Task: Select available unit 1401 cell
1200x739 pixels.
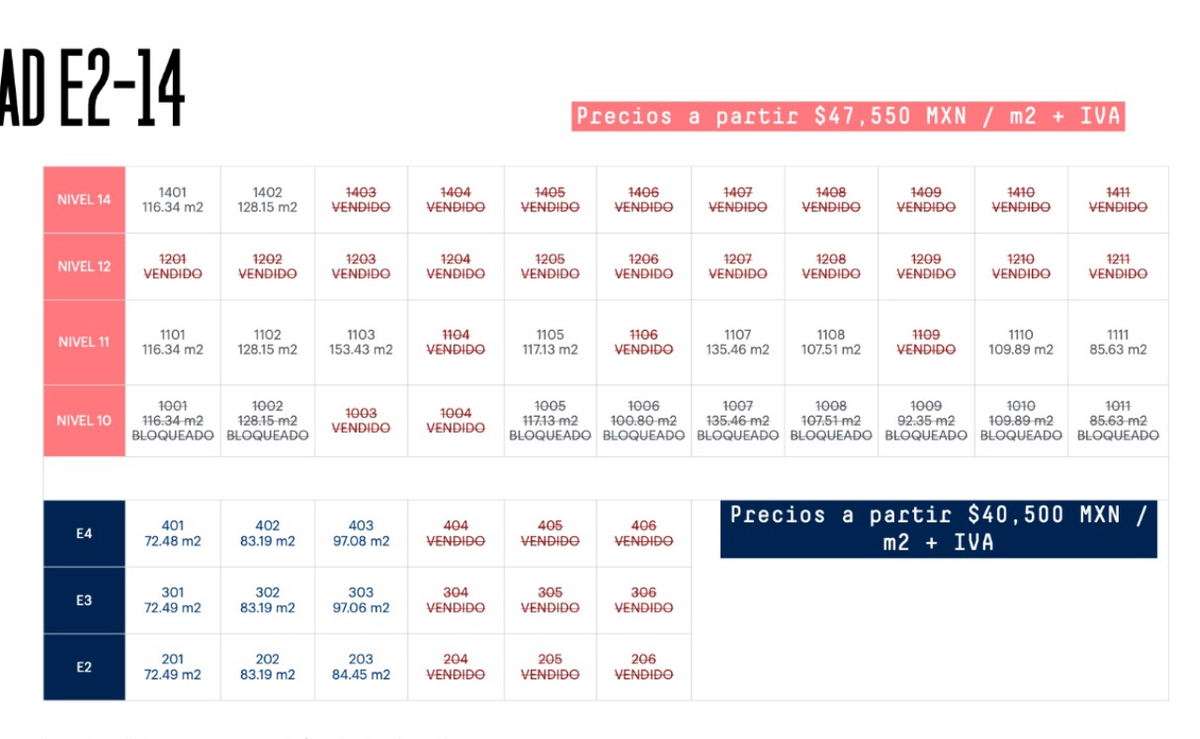Action: pyautogui.click(x=173, y=200)
